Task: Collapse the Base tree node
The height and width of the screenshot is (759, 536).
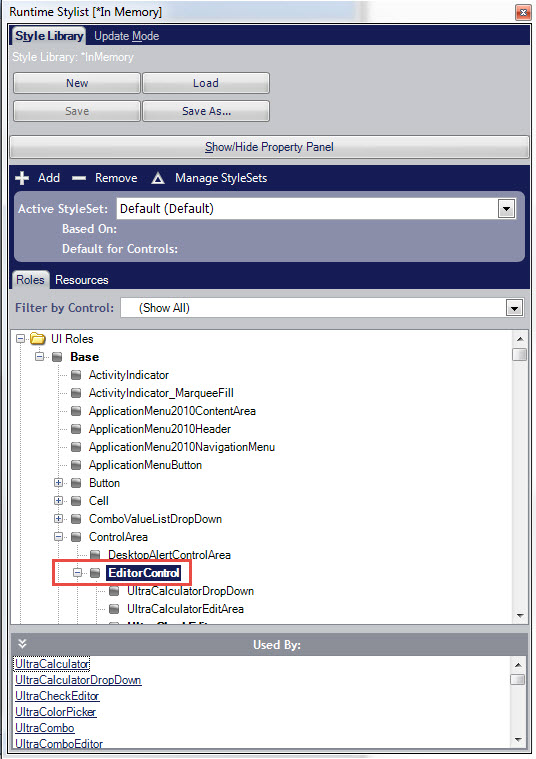Action: (x=40, y=357)
